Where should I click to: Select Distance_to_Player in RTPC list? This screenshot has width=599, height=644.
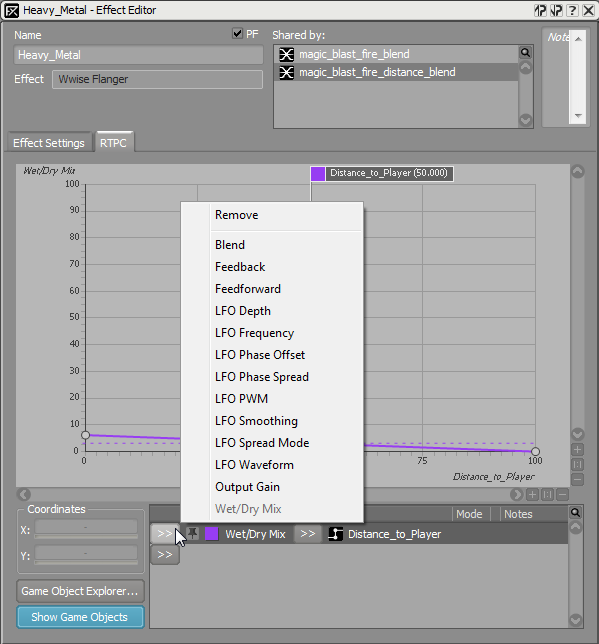tap(394, 534)
